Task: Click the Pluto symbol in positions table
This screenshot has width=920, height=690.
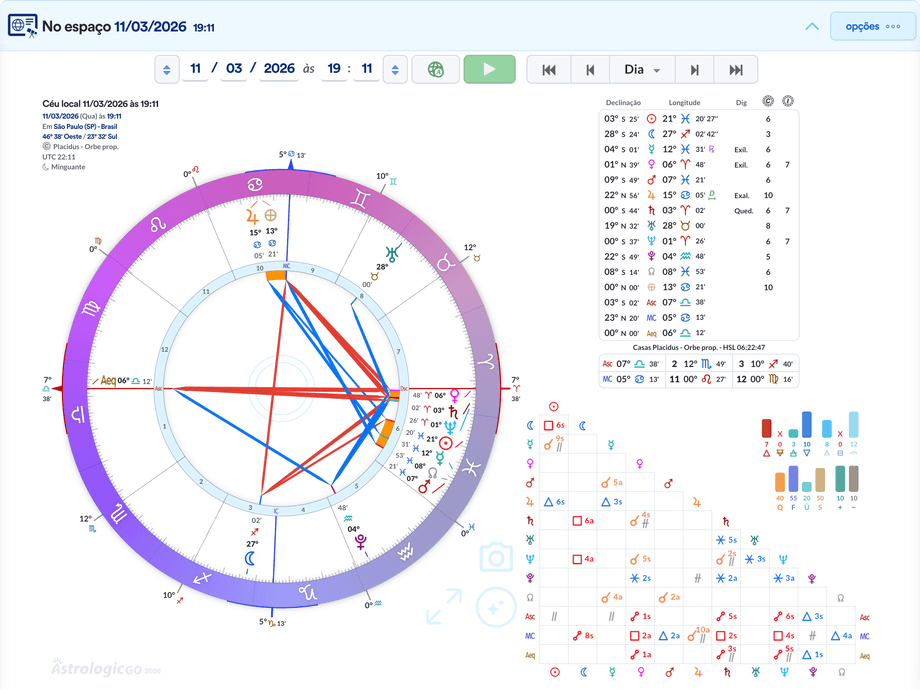Action: click(651, 256)
